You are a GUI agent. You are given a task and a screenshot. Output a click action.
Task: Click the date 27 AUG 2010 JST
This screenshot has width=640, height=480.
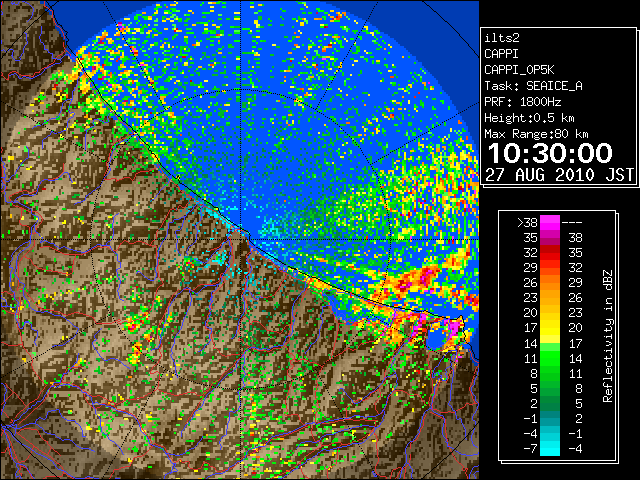[559, 175]
